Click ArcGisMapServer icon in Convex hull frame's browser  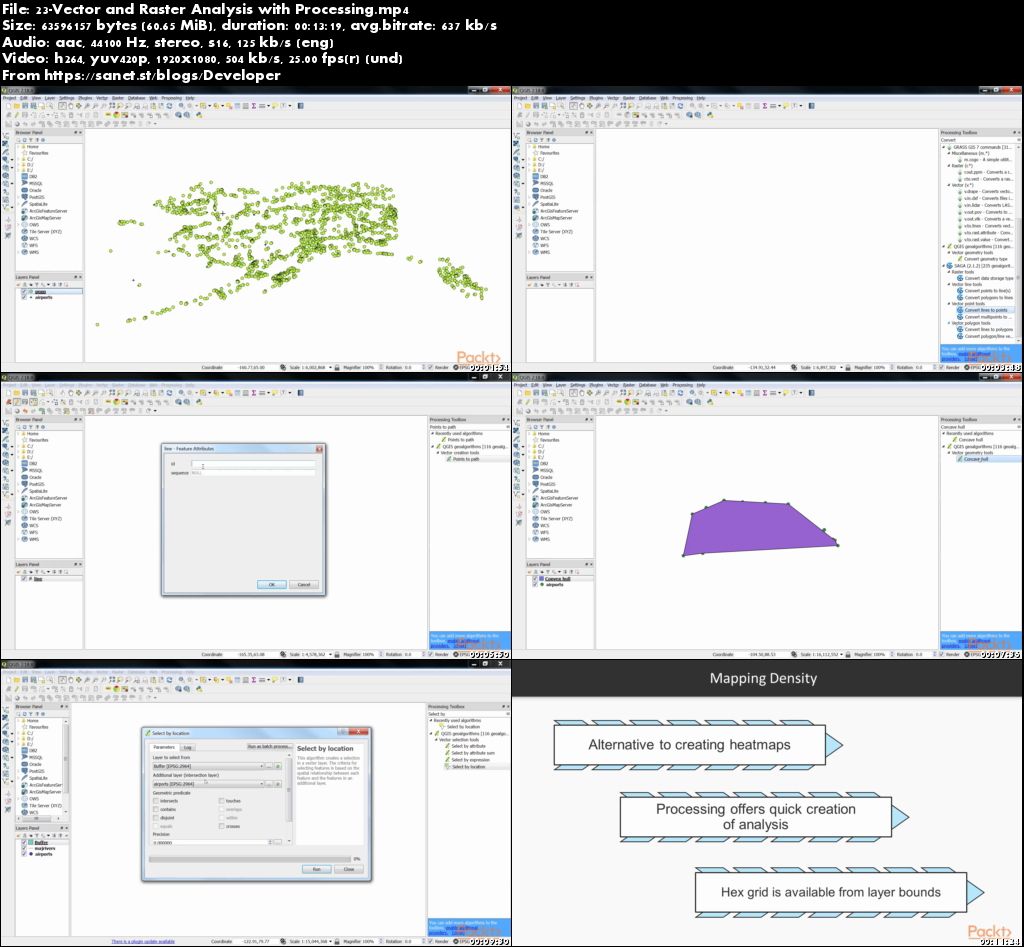pos(536,505)
